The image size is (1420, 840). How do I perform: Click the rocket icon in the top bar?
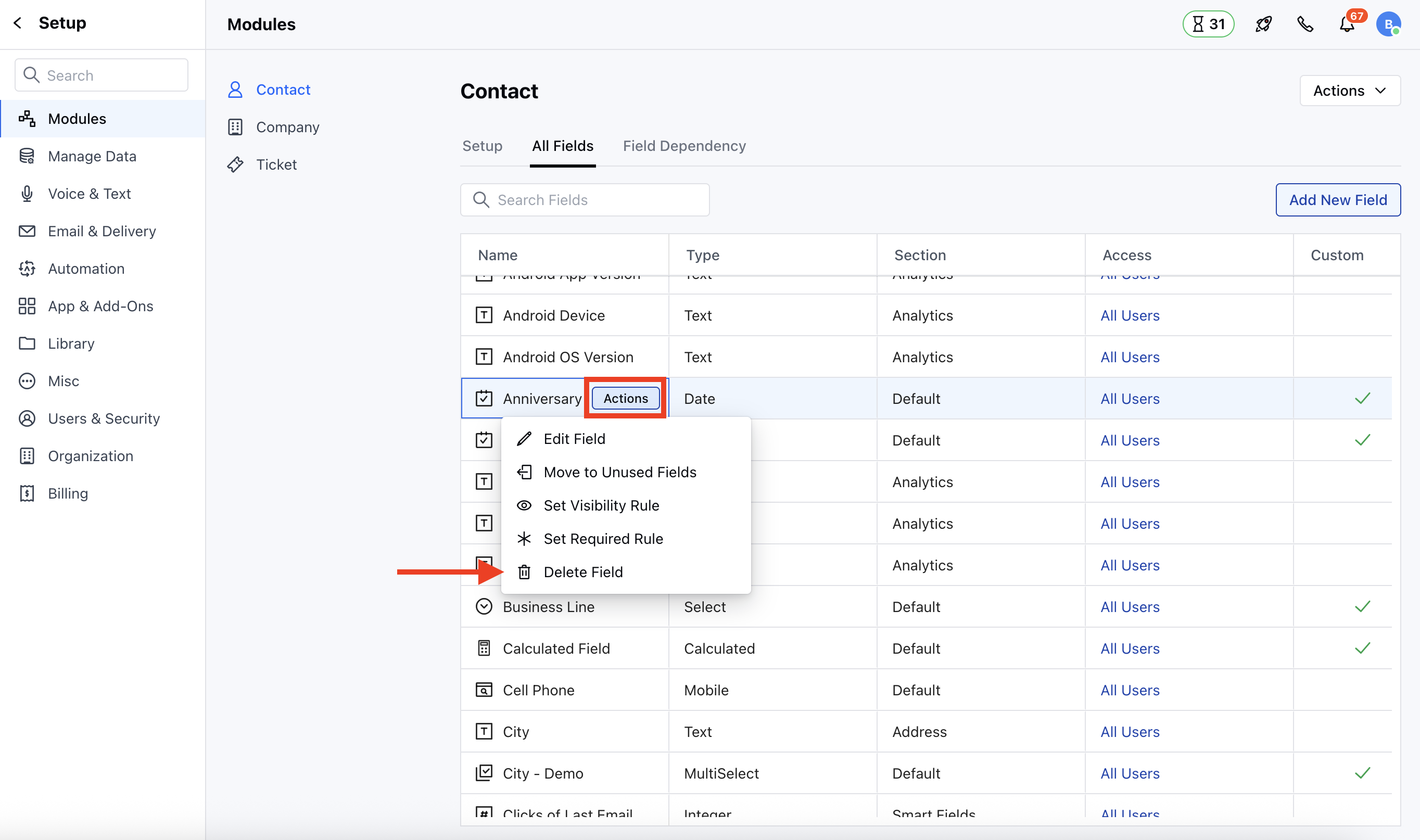point(1263,24)
